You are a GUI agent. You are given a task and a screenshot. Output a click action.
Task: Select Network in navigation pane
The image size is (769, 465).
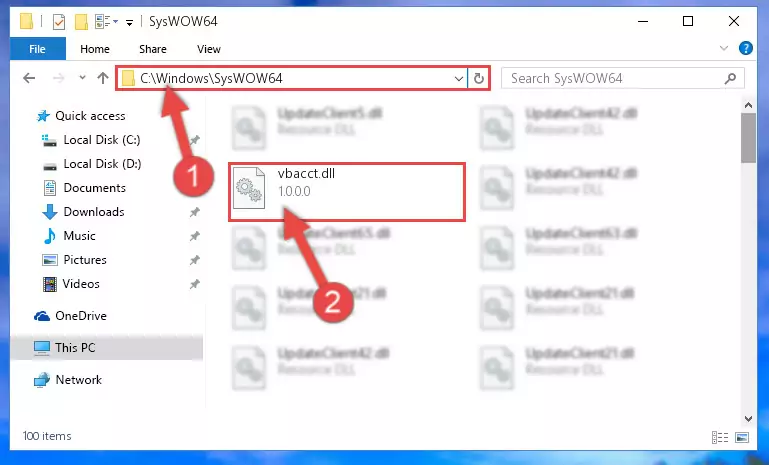tap(78, 380)
